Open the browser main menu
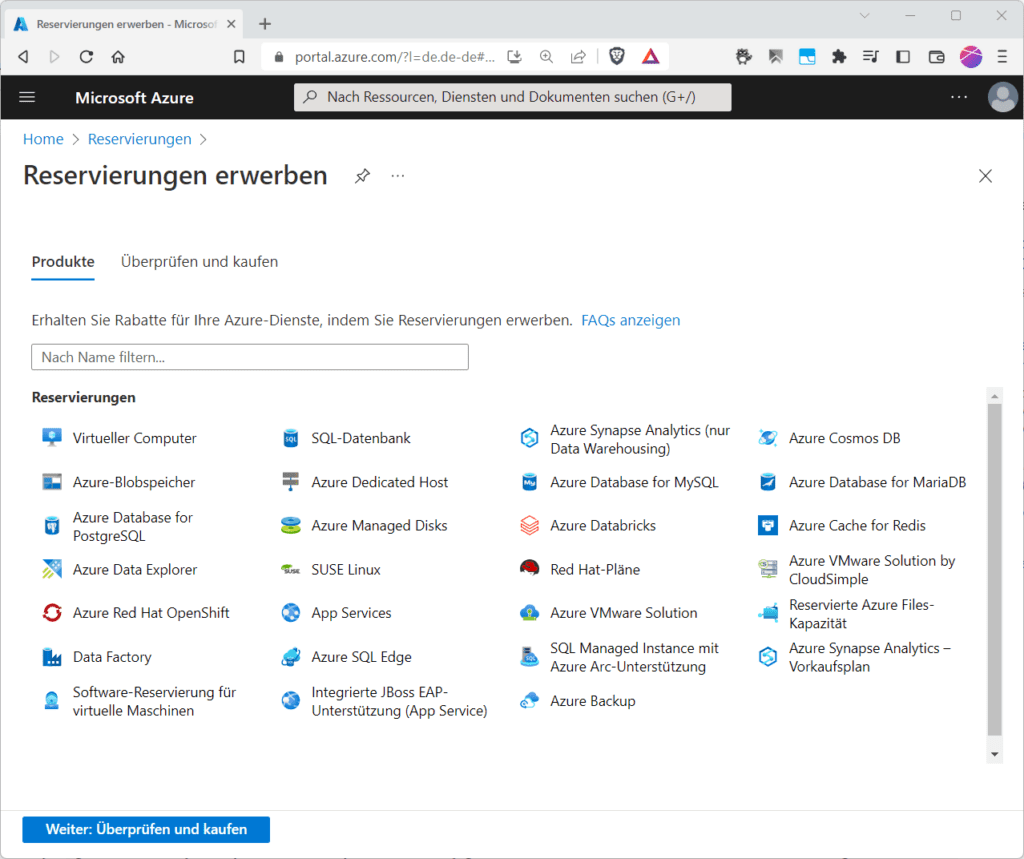The height and width of the screenshot is (859, 1024). click(x=1002, y=57)
